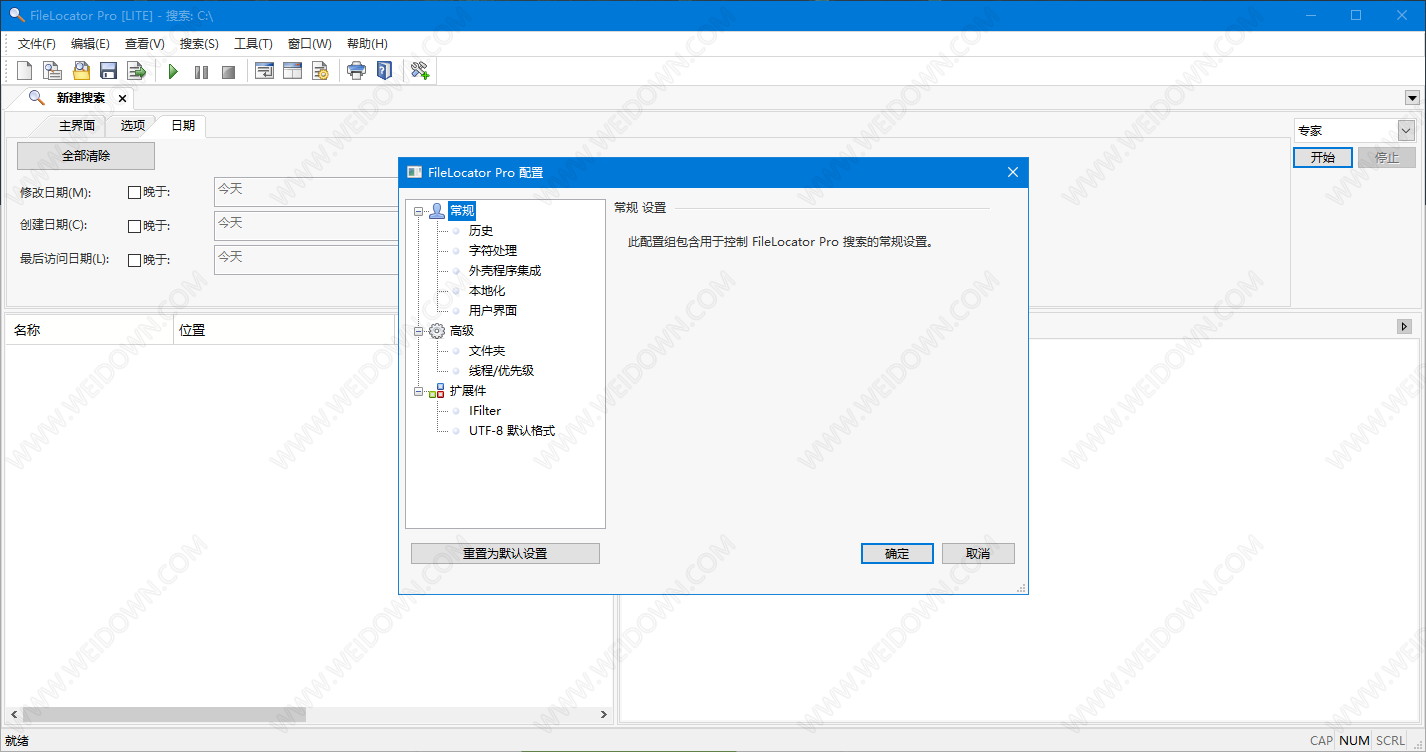
Task: Select UTF-8 默认格式 tree item
Action: (x=512, y=431)
